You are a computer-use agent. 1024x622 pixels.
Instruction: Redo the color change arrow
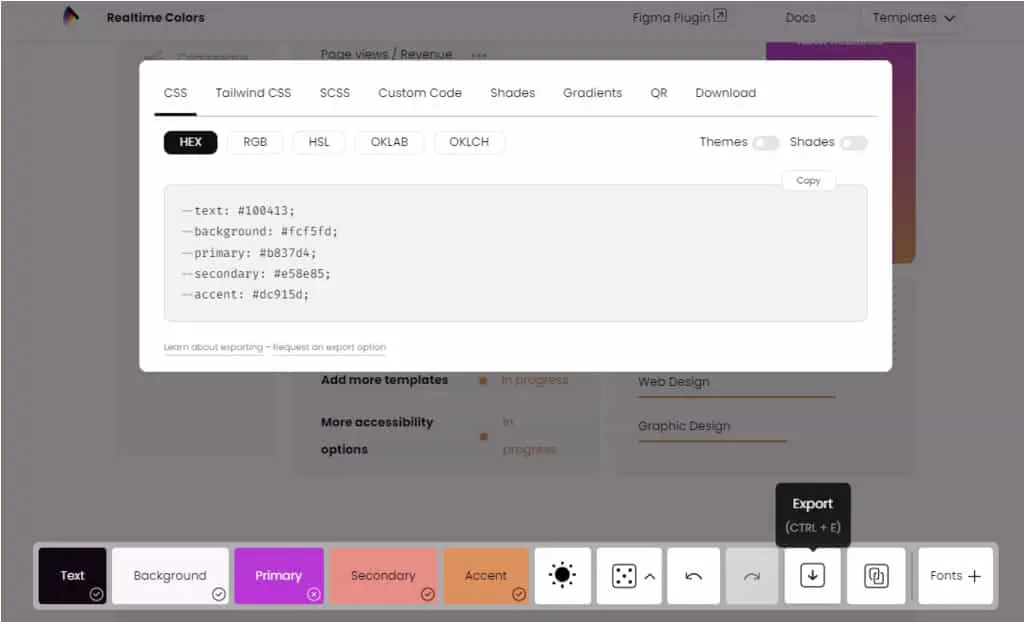click(752, 576)
